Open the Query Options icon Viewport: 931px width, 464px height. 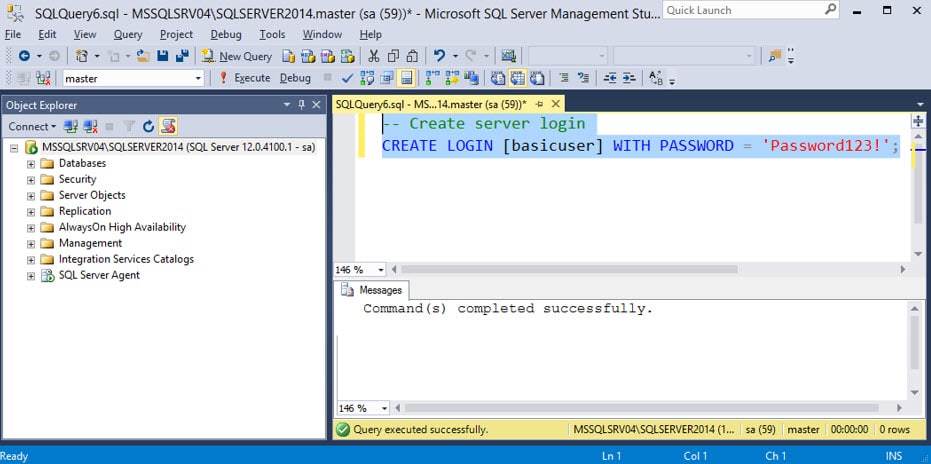[x=387, y=78]
